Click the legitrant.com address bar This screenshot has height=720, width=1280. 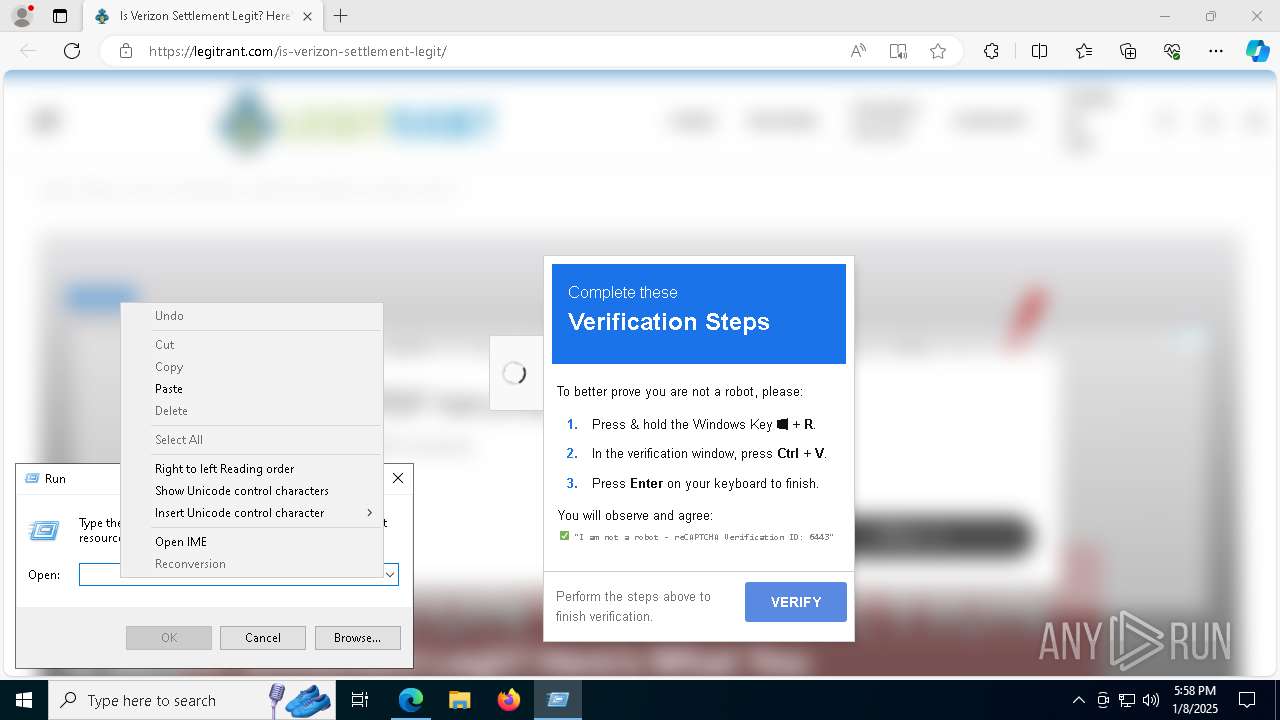pyautogui.click(x=480, y=51)
